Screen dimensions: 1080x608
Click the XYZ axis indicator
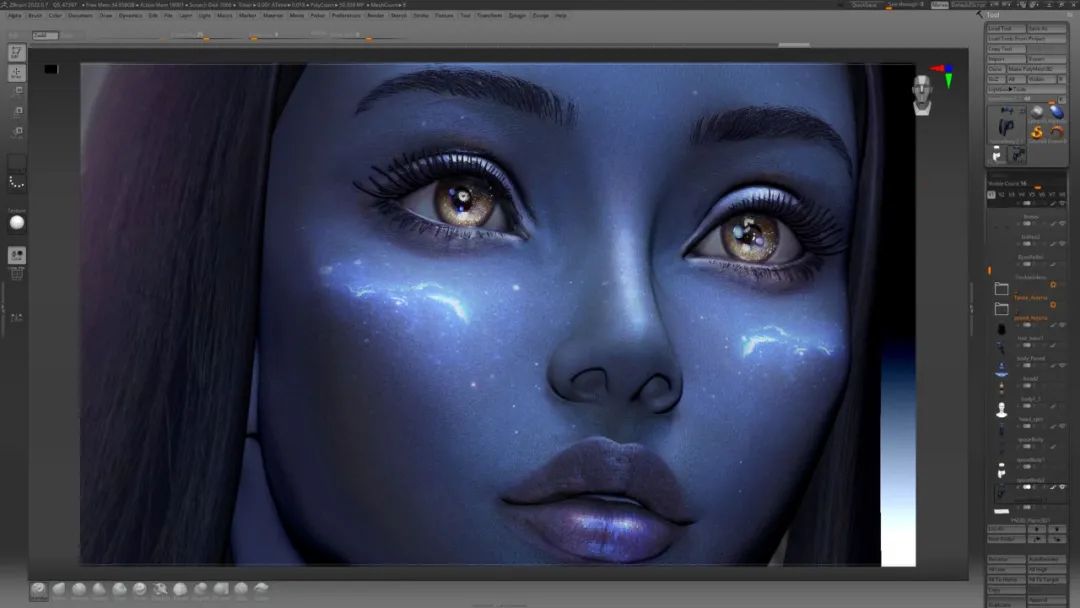944,75
